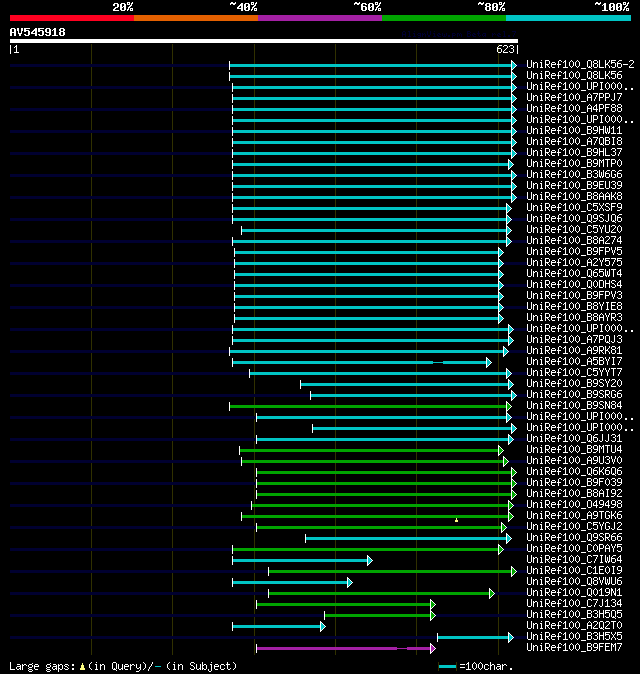
Task: Click the UniRef100_B9F039 label
Action: click(574, 483)
